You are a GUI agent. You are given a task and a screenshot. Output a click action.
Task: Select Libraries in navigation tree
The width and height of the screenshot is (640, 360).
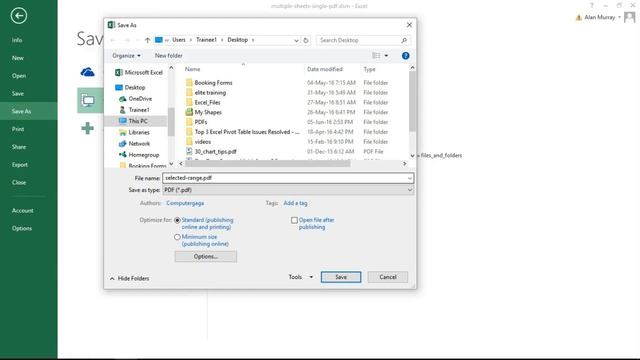tap(134, 132)
